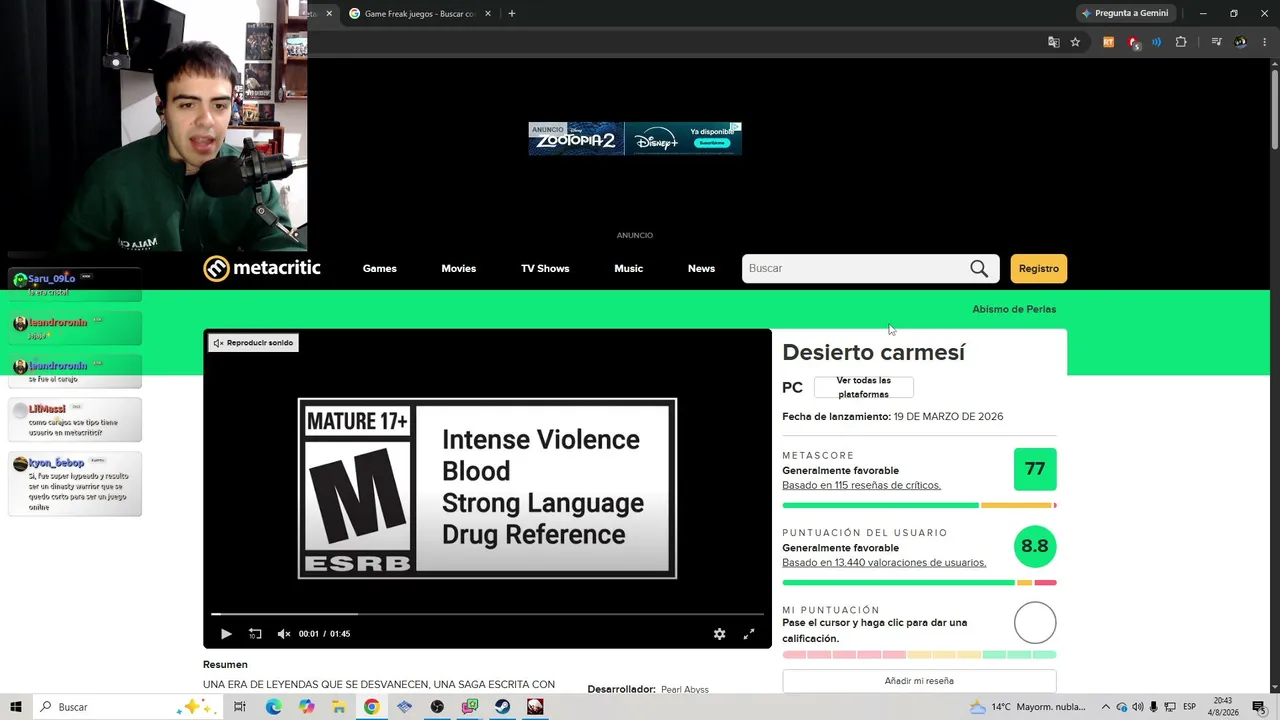Show hidden system tray icons
Screen dimensions: 1280x720
(1106, 707)
